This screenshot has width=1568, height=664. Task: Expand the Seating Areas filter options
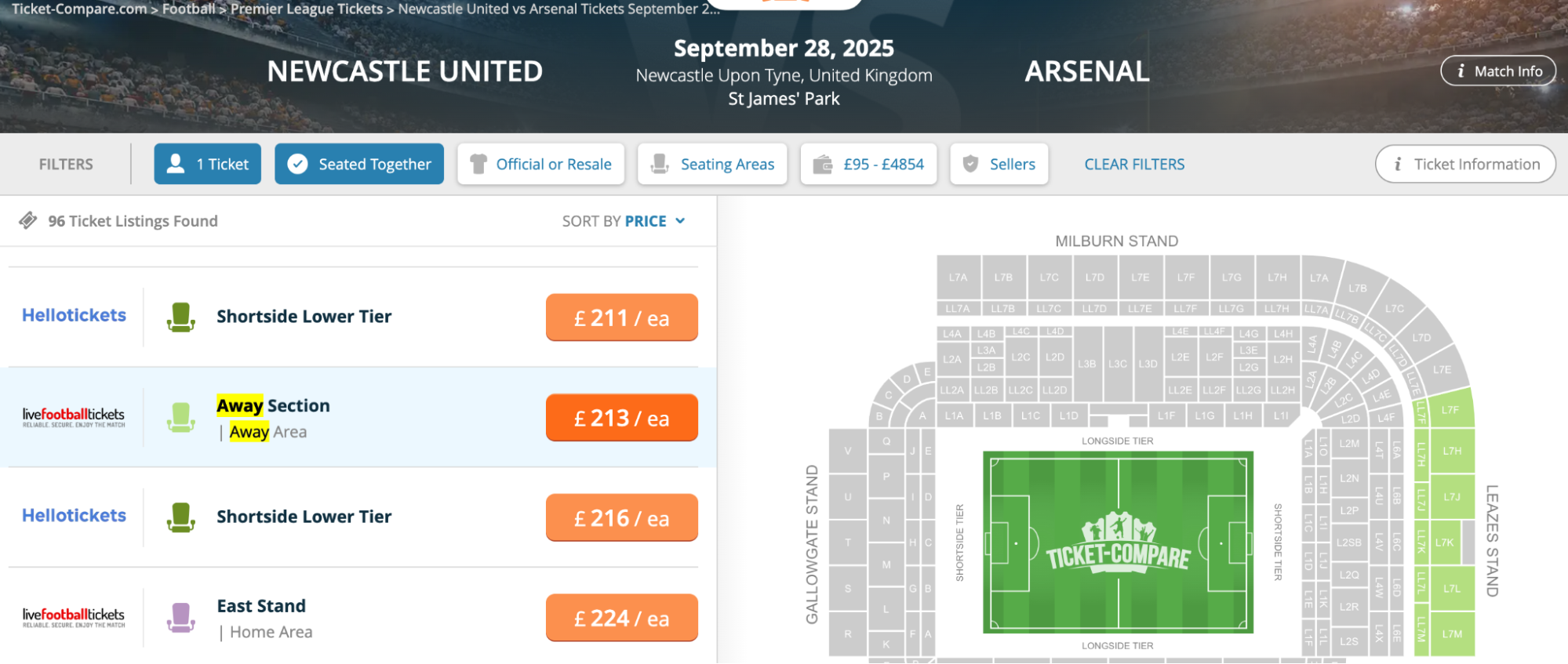pyautogui.click(x=711, y=164)
